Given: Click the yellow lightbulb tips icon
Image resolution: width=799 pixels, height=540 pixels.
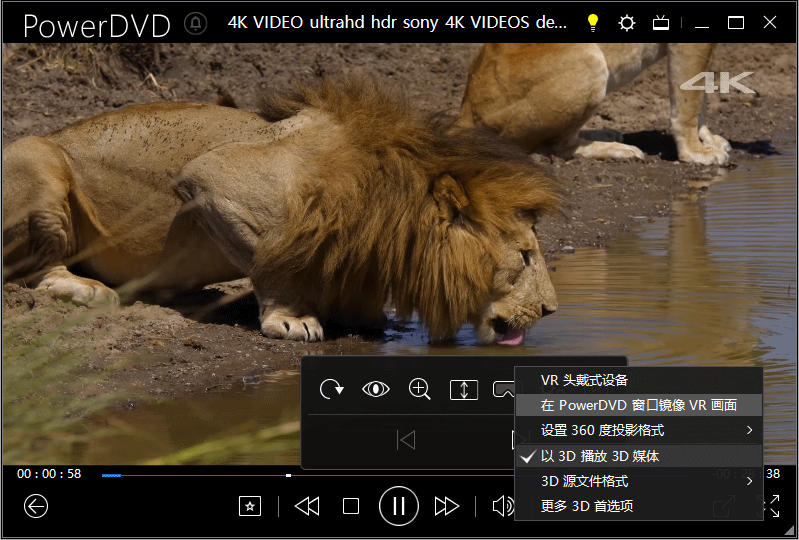Looking at the screenshot, I should click(x=592, y=23).
